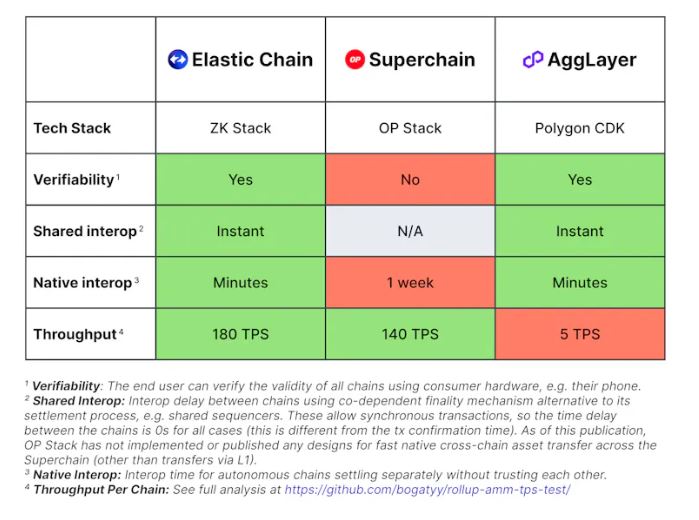Viewport: 699px width, 520px height.
Task: Click the "Verifiability" row label
Action: click(x=74, y=180)
